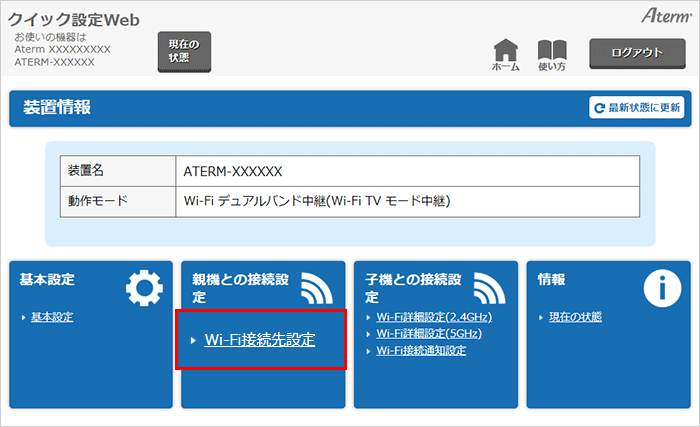Open 現在の状態 link in 情報 panel
700x427 pixels.
[x=575, y=318]
